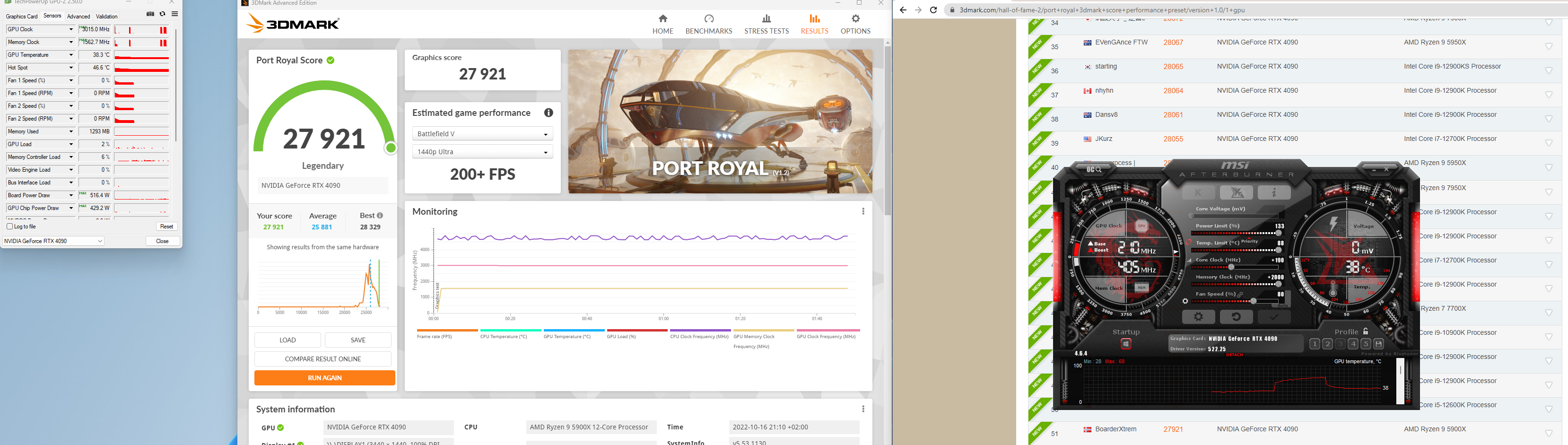Click COMPARE RESULT ONLINE
This screenshot has width=1568, height=445.
pyautogui.click(x=322, y=359)
